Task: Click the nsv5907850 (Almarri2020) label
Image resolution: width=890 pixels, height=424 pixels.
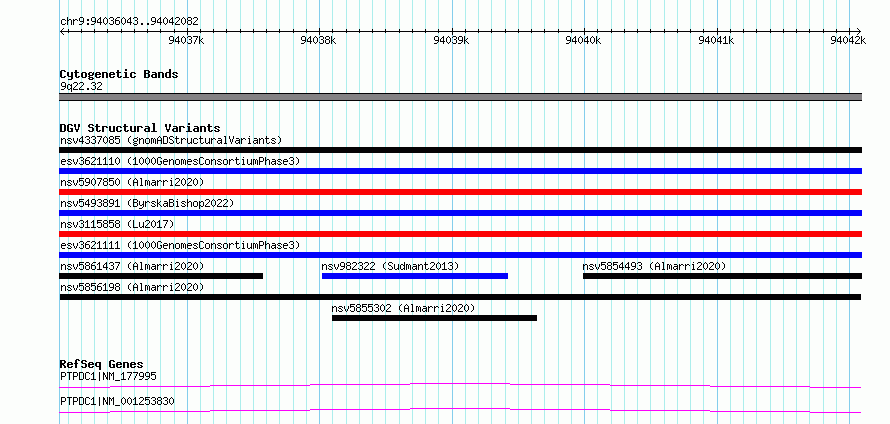Action: [x=132, y=182]
